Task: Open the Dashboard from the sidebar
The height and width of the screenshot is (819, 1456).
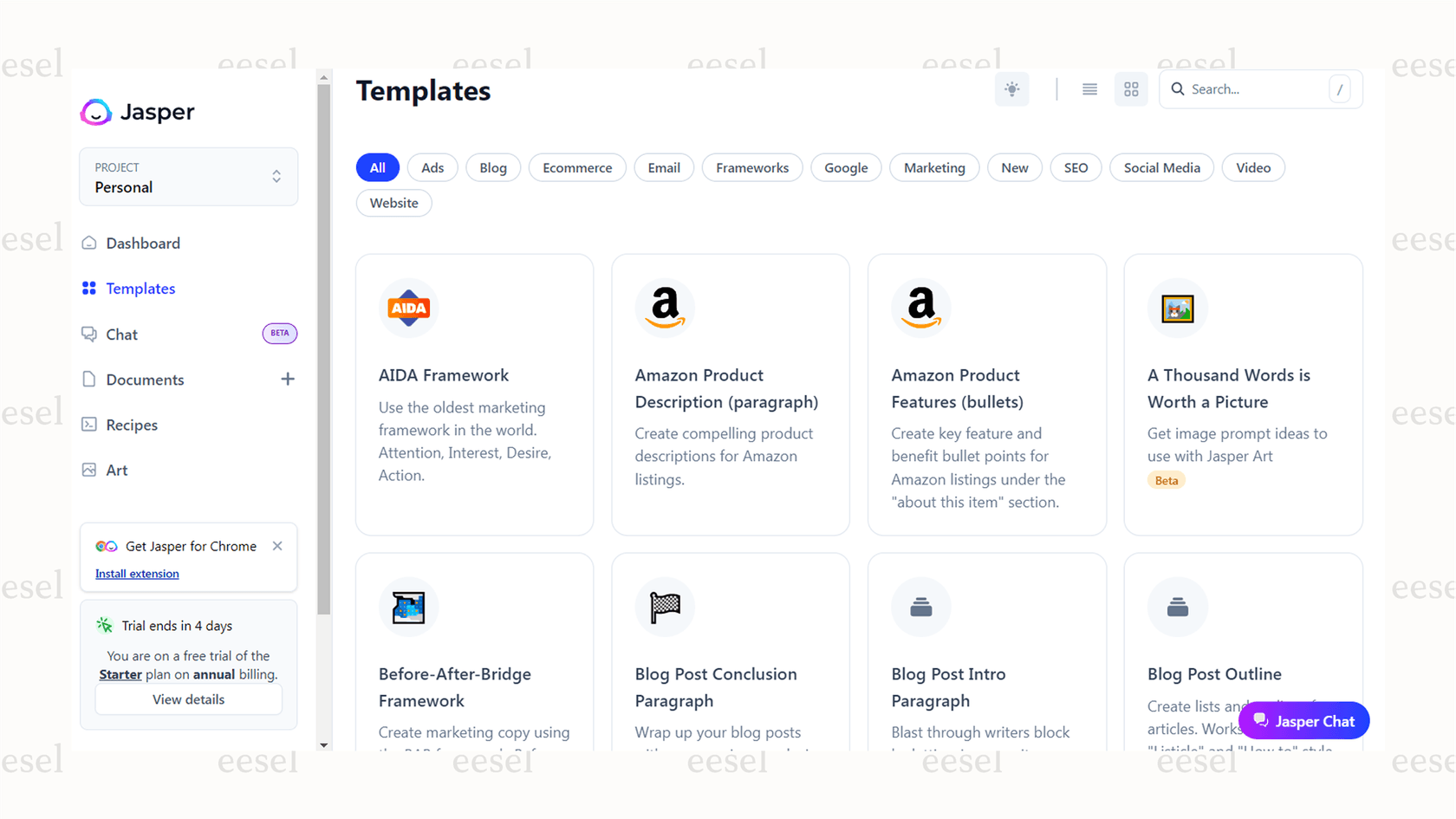Action: 142,243
